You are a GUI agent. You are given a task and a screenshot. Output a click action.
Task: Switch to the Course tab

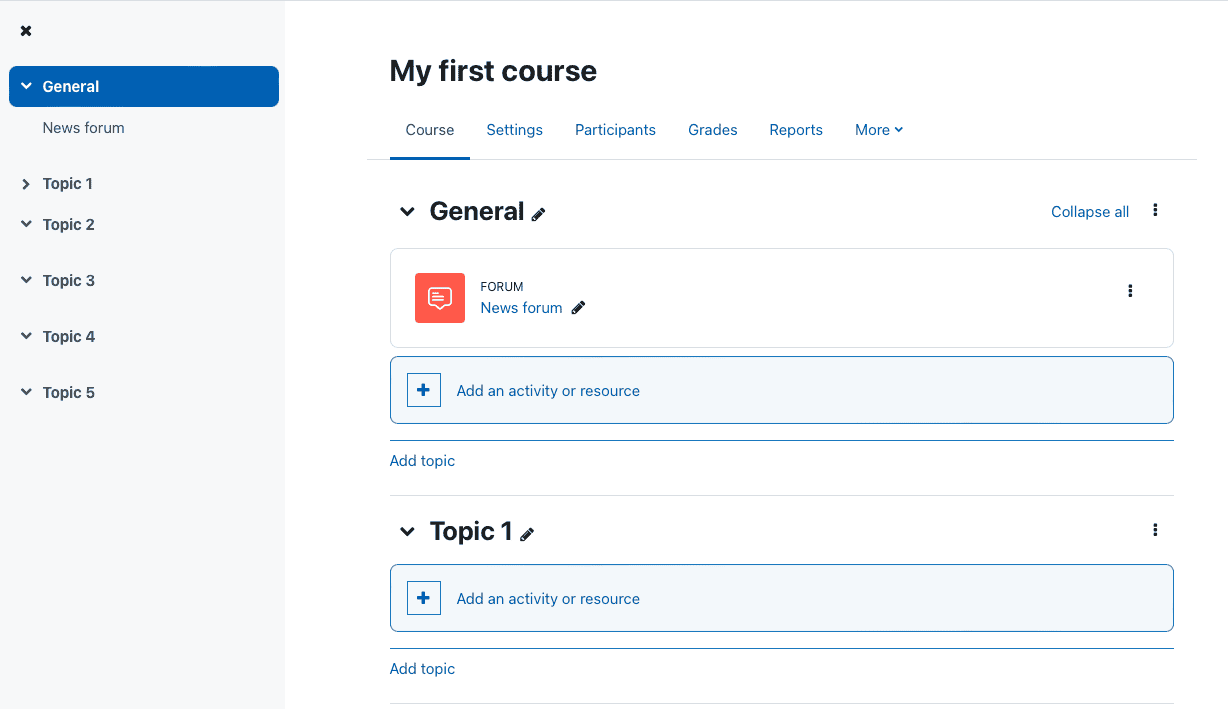point(430,130)
